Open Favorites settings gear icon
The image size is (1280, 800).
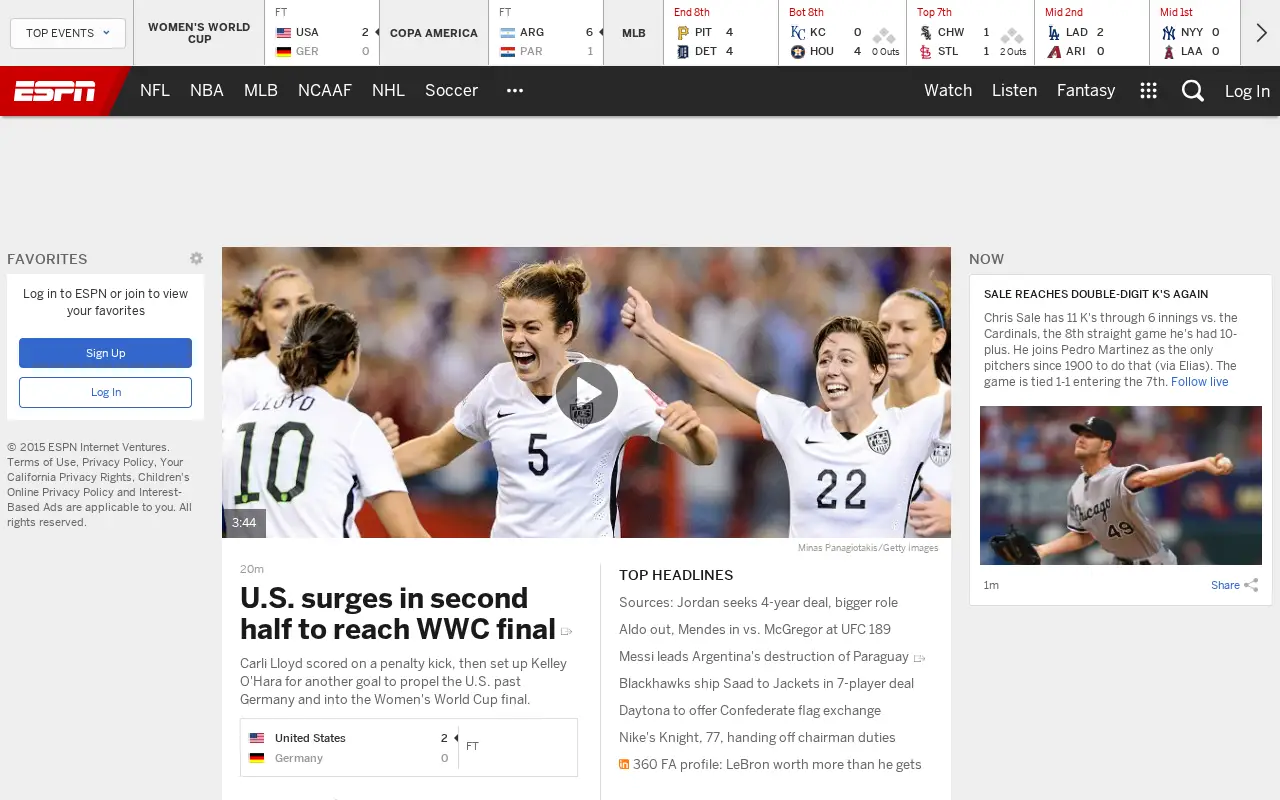tap(197, 258)
